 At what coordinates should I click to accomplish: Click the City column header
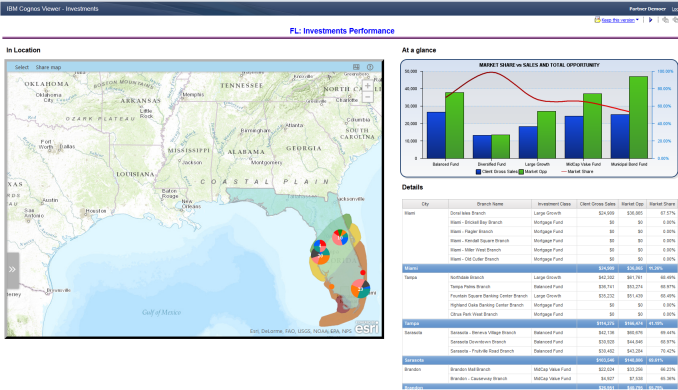(425, 204)
